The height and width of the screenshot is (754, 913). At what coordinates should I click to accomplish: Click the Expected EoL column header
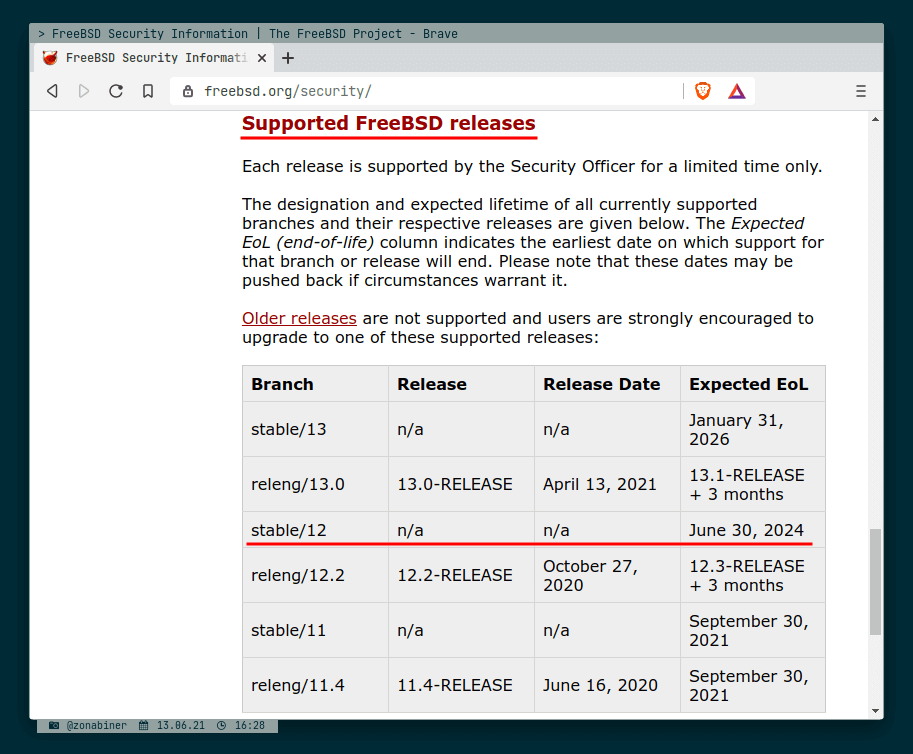click(x=753, y=384)
